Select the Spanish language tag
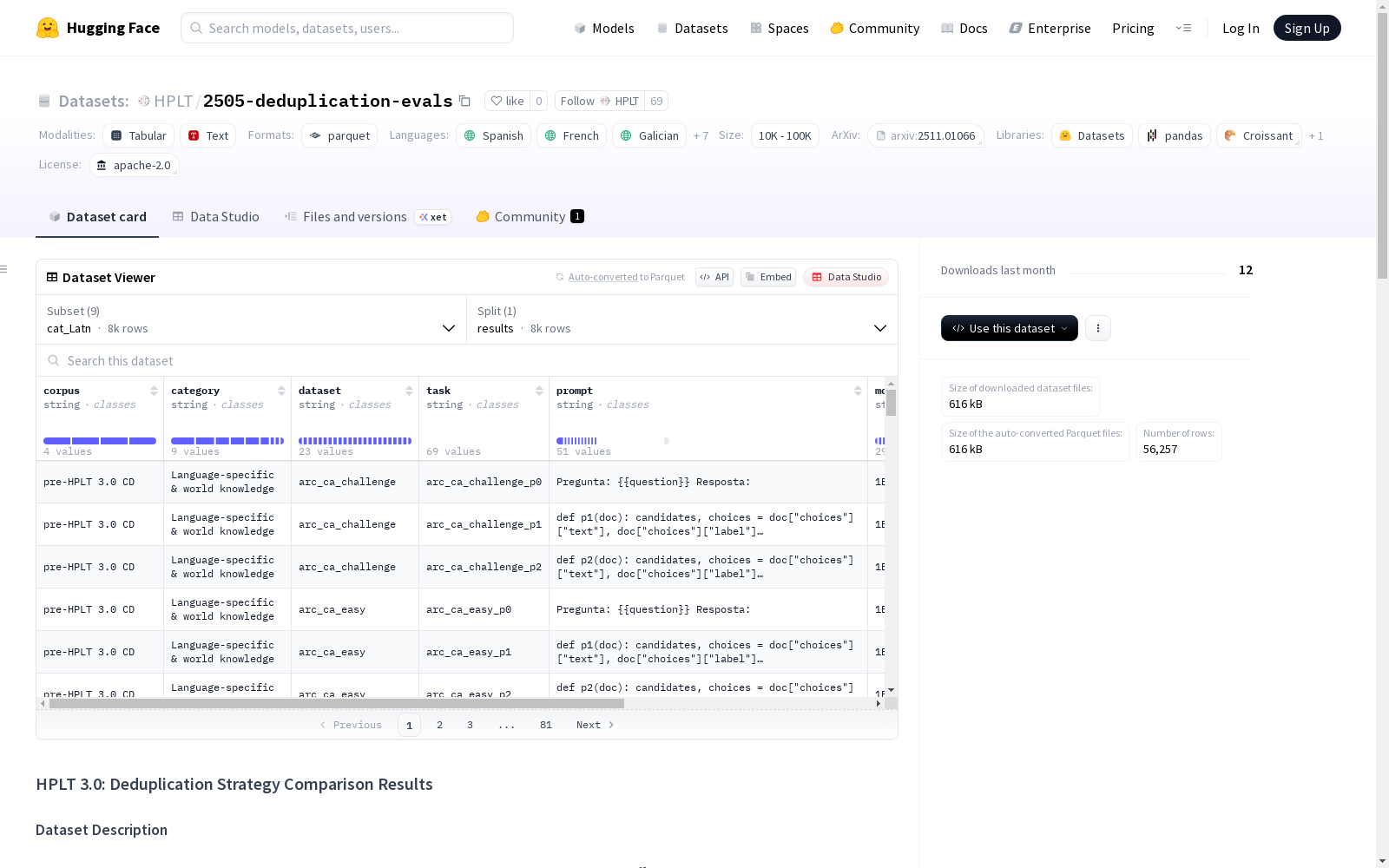The image size is (1389, 868). point(493,135)
